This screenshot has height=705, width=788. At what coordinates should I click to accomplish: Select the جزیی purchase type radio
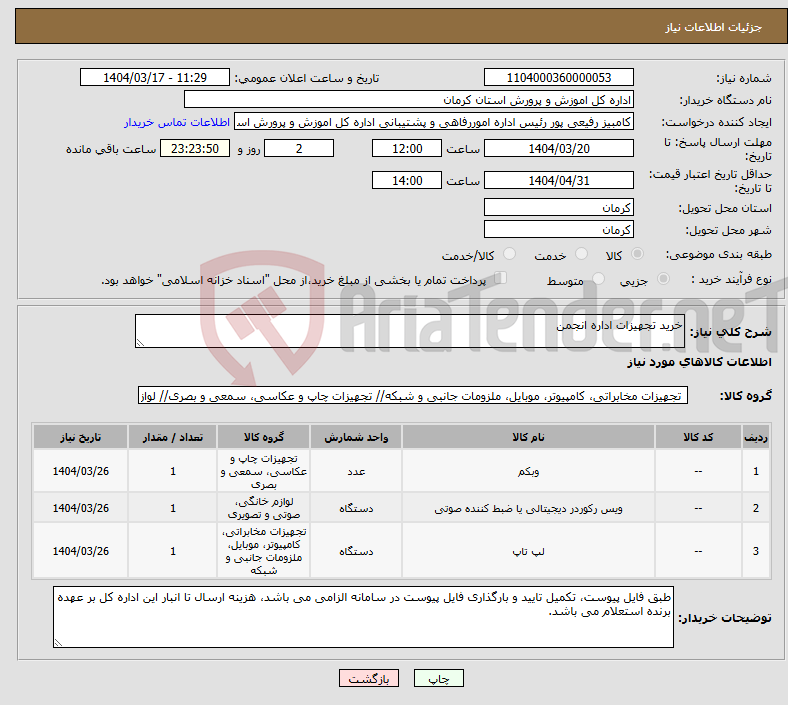coord(663,278)
